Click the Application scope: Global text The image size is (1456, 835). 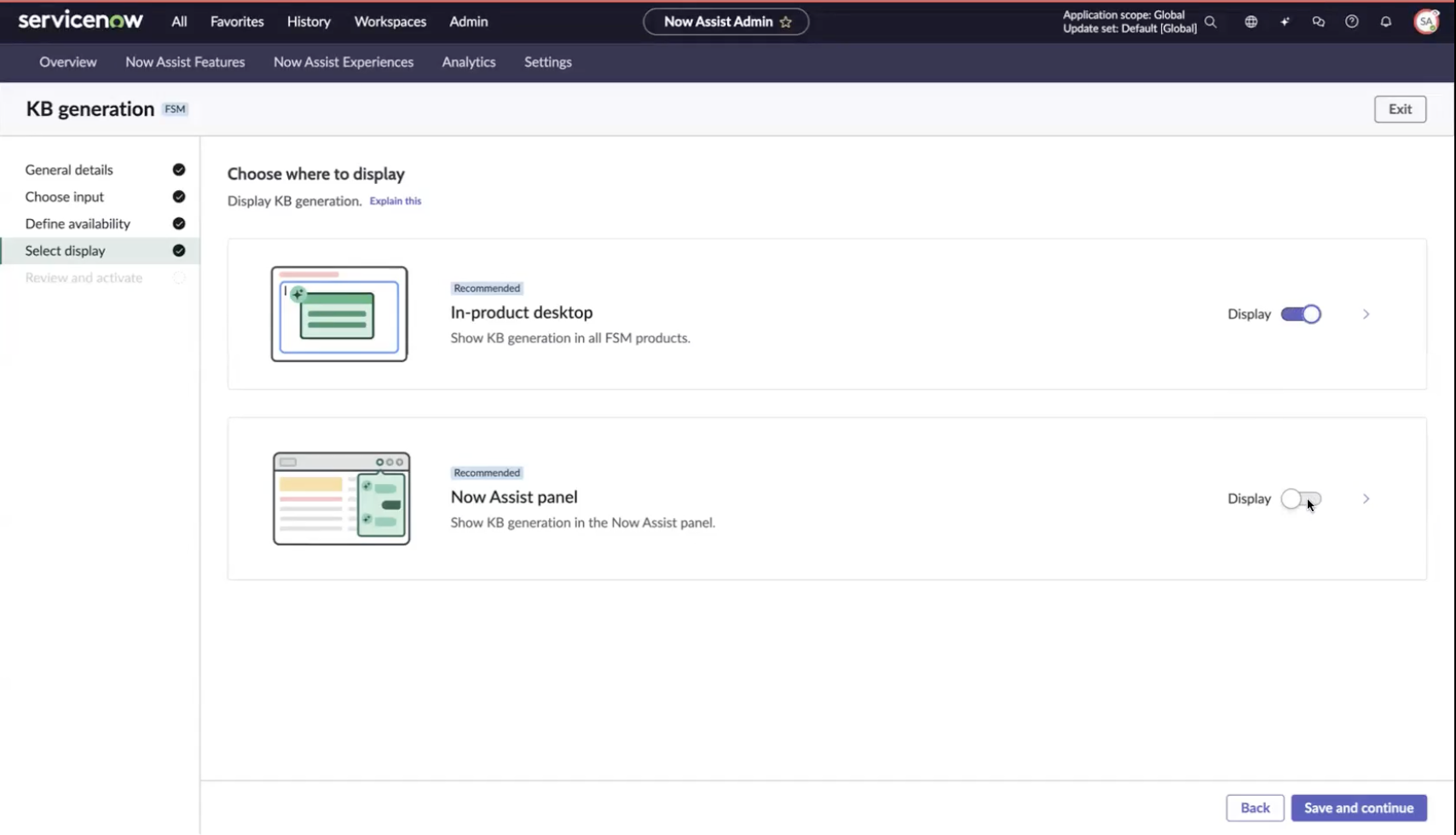1124,15
